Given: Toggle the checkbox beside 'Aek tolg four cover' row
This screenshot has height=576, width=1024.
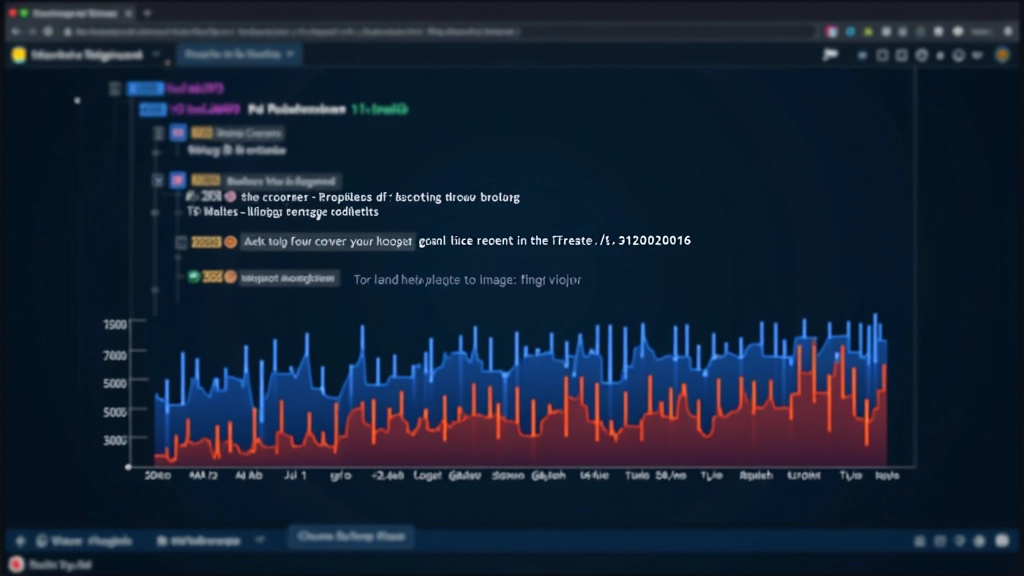Looking at the screenshot, I should [181, 242].
